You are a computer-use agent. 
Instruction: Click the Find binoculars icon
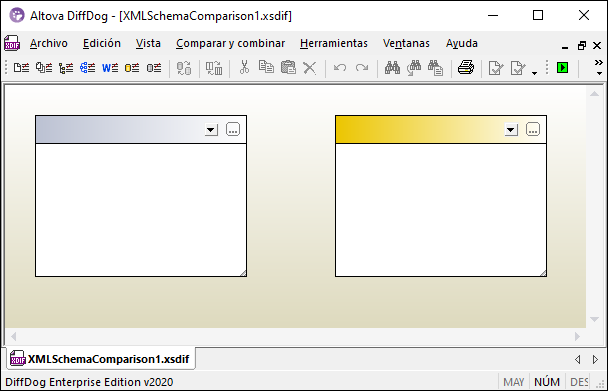pyautogui.click(x=392, y=67)
